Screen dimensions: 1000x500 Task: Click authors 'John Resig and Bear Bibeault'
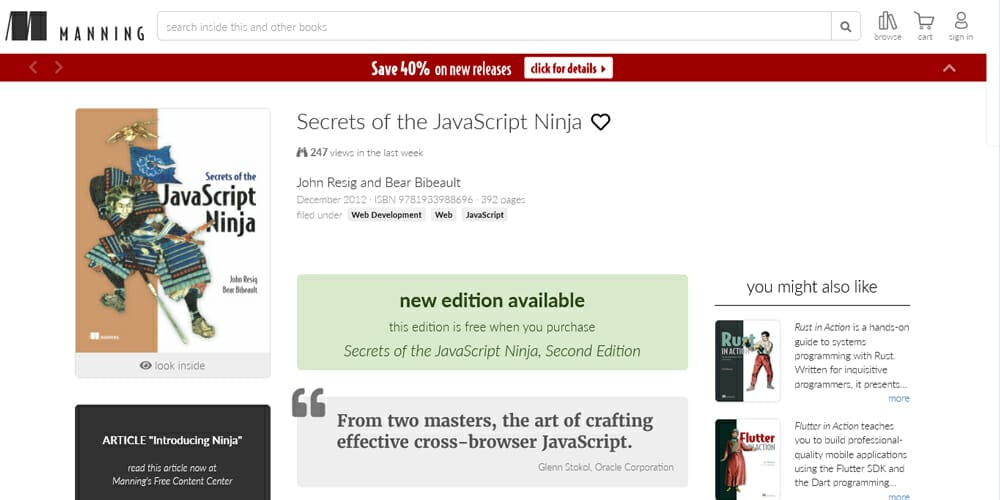tap(378, 182)
